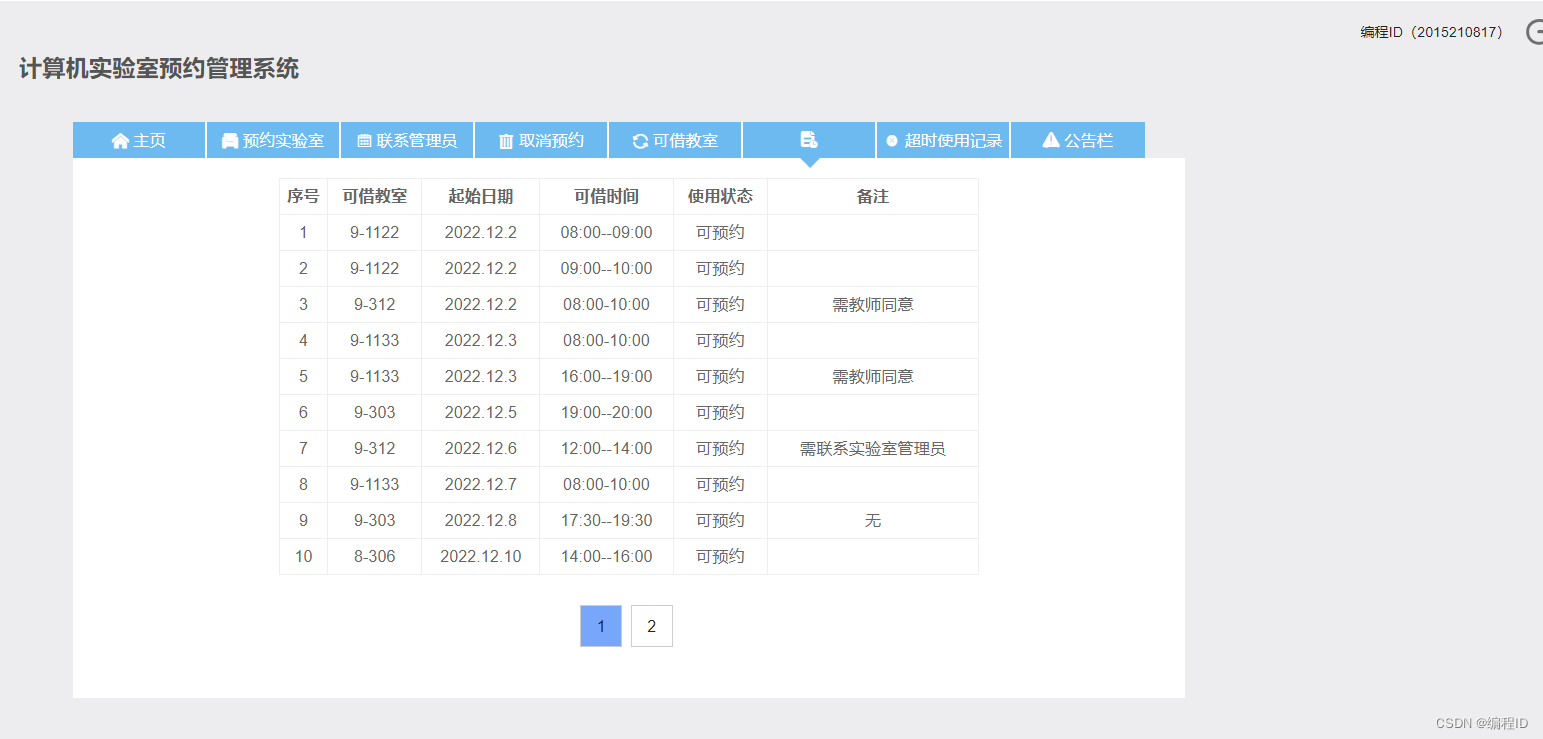Click the sofa icon beside 预约实验室
The image size is (1543, 739).
coord(230,141)
